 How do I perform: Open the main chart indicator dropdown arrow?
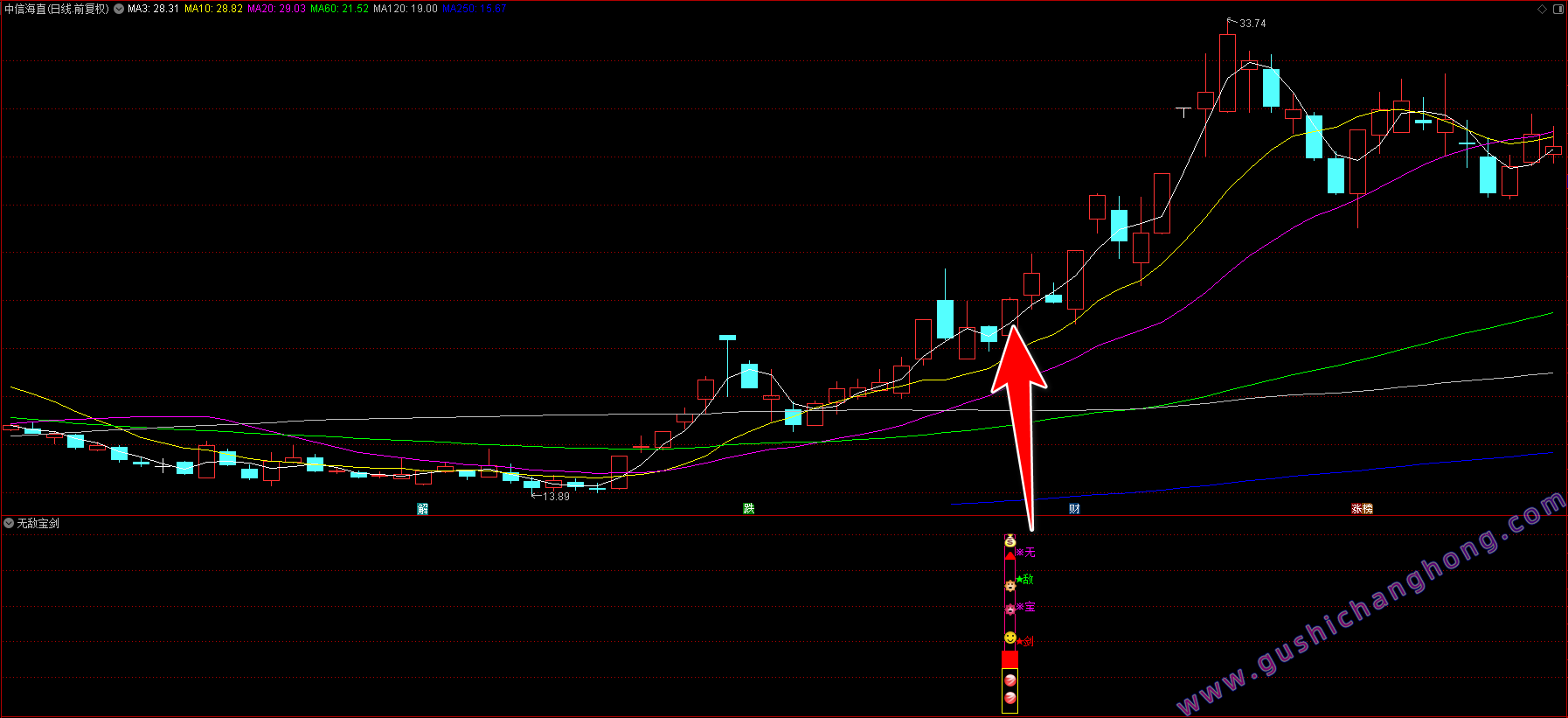(119, 9)
